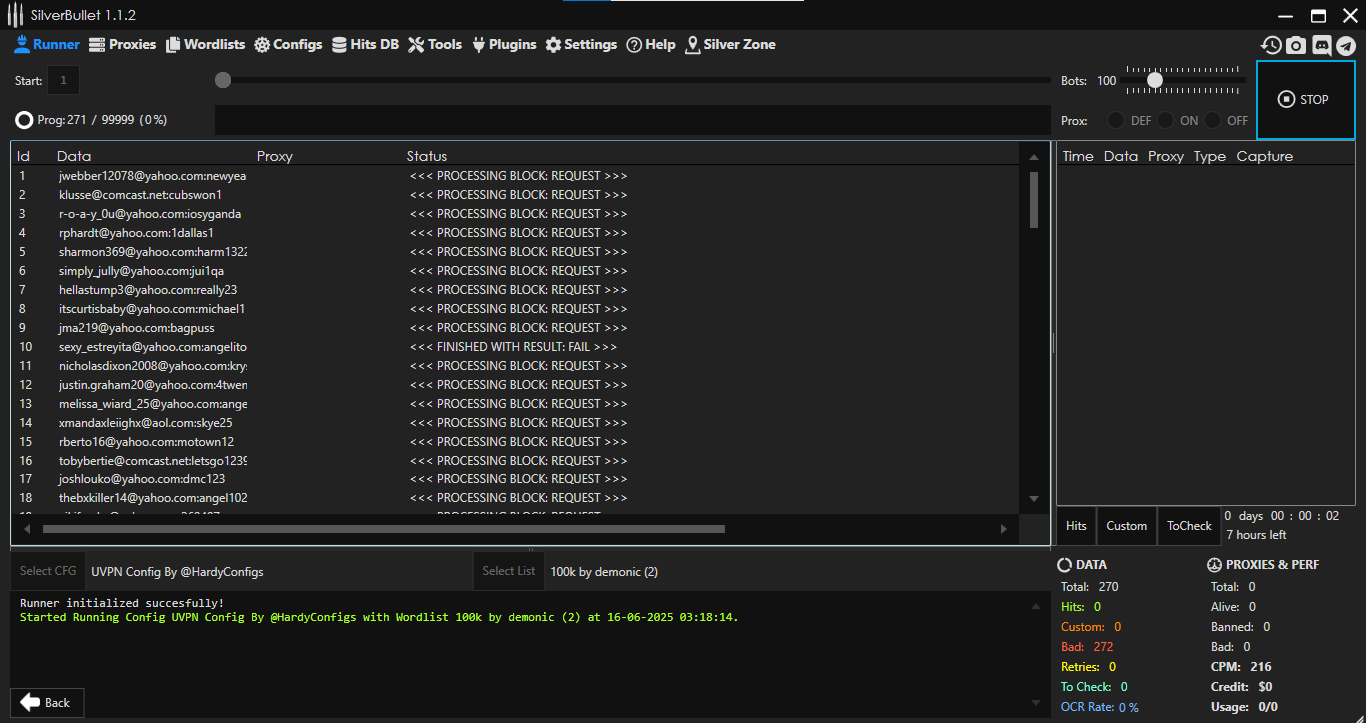Click the Start position slider handle
Image resolution: width=1366 pixels, height=723 pixels.
[223, 80]
